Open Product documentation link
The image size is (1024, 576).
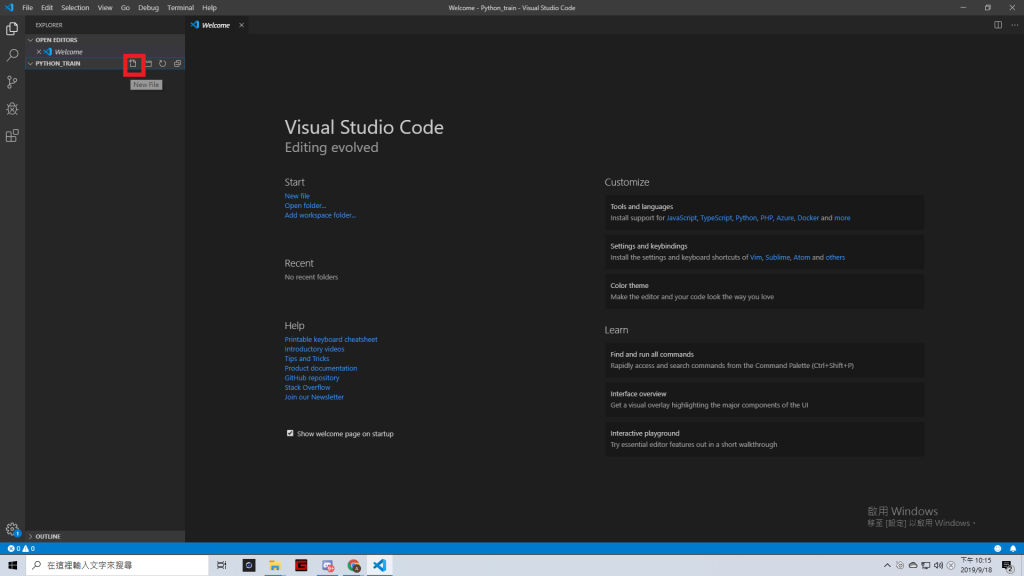point(321,368)
